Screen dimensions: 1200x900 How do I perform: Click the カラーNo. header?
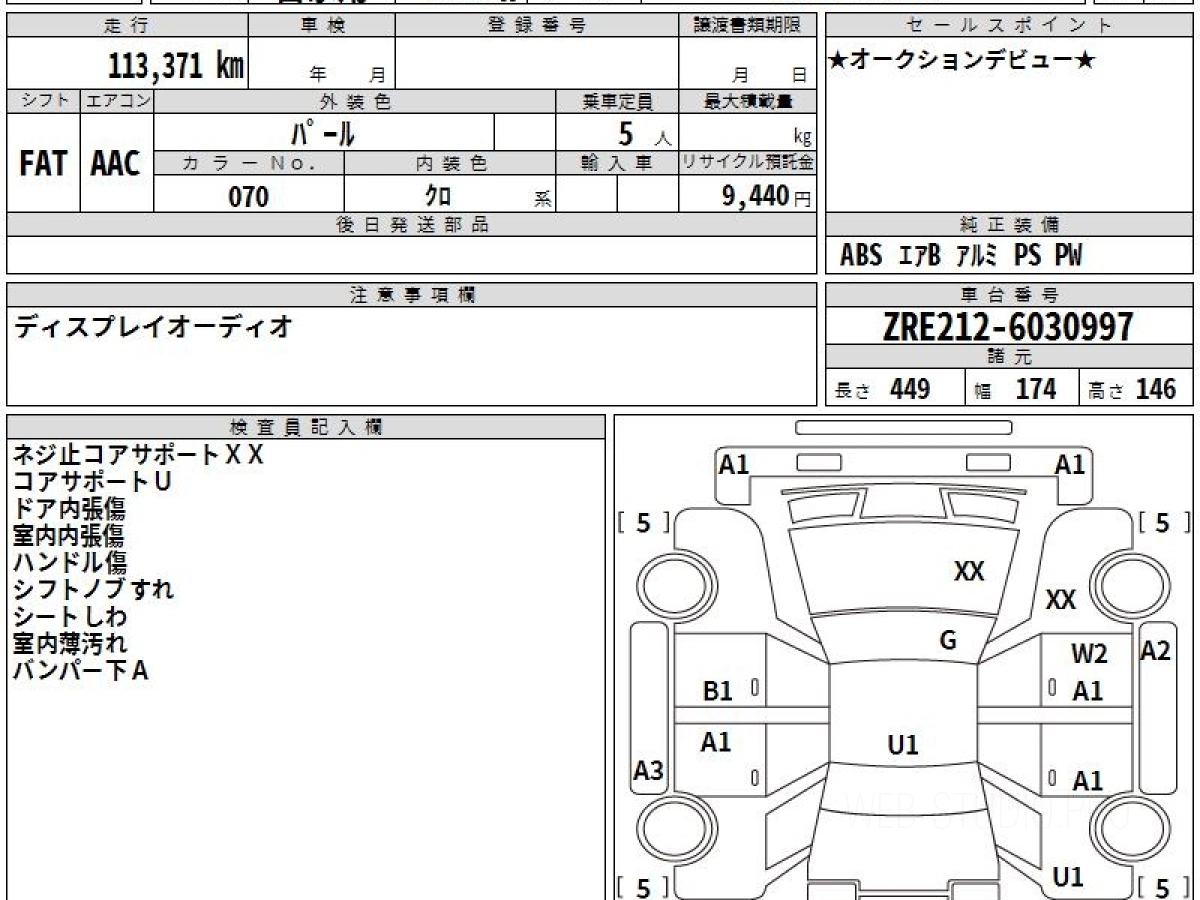pyautogui.click(x=249, y=164)
